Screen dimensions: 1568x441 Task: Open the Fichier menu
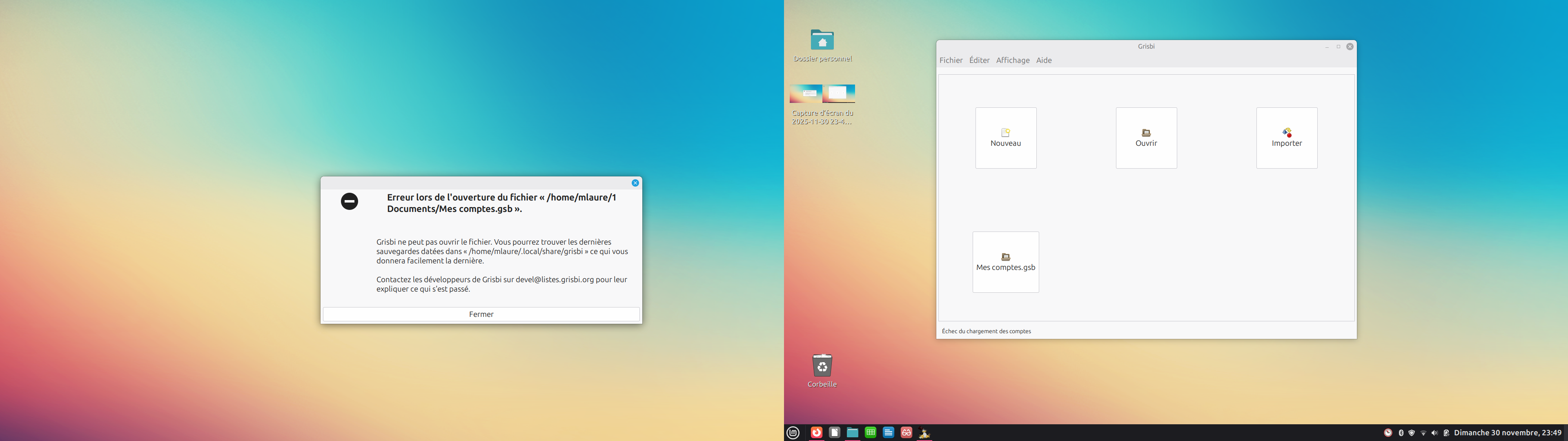tap(951, 60)
